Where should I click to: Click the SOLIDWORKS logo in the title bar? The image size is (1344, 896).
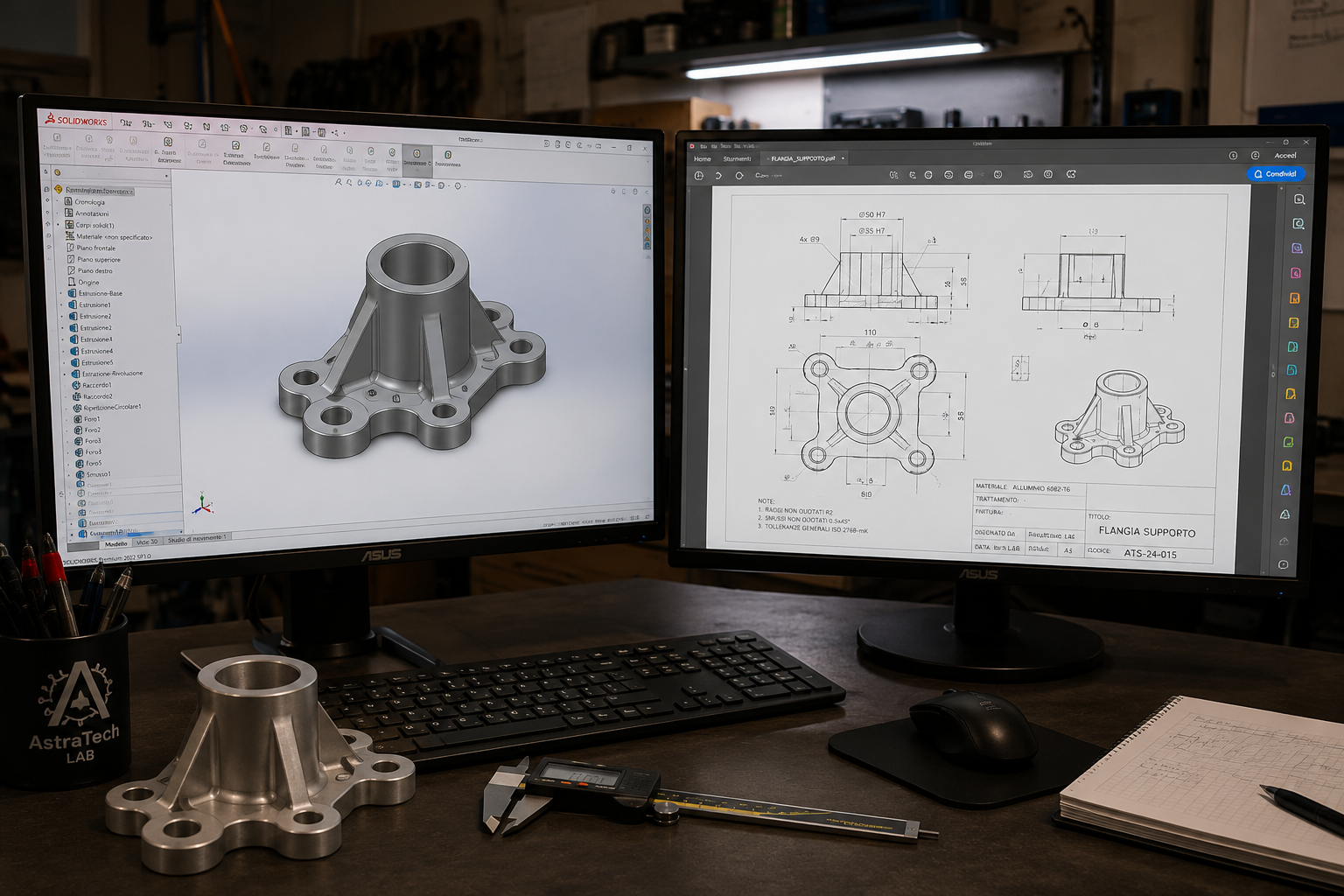75,119
